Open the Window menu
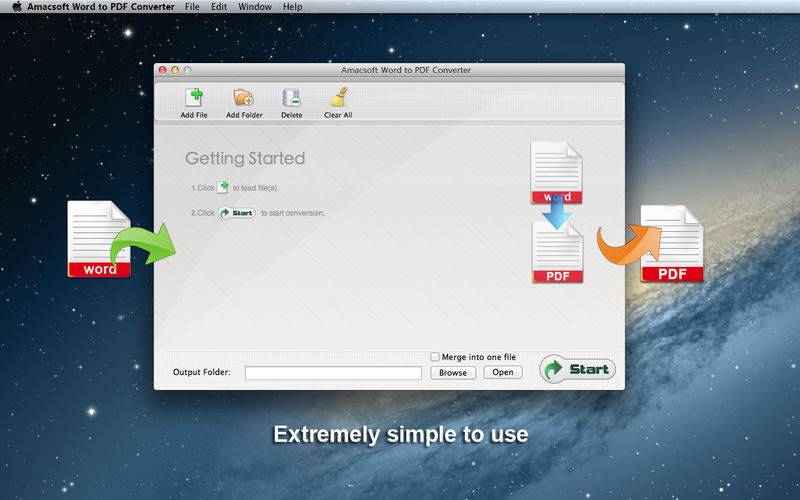Image resolution: width=800 pixels, height=500 pixels. click(x=255, y=7)
